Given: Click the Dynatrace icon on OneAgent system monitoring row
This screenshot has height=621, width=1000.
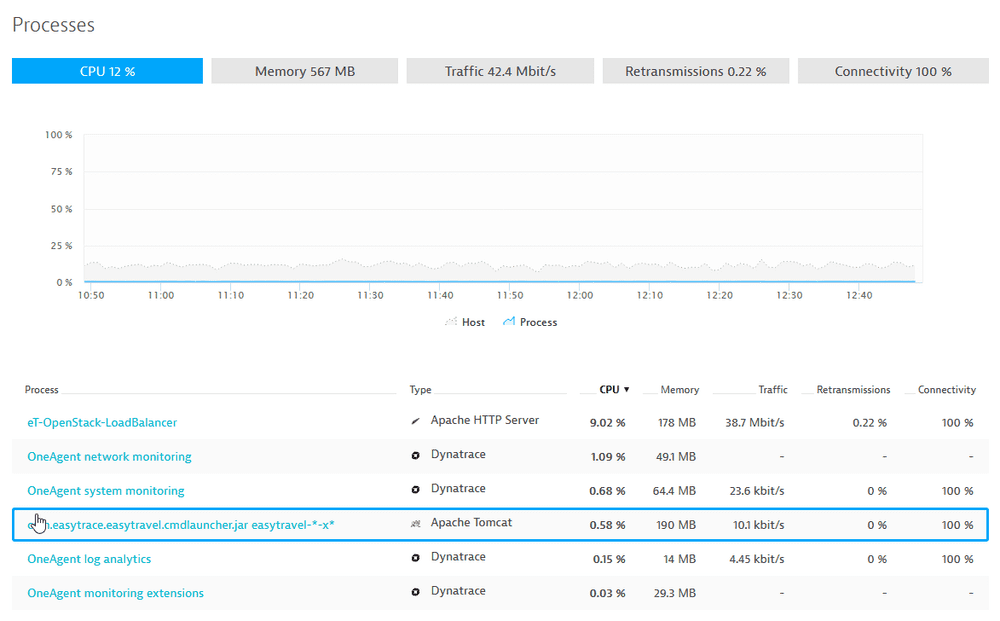Looking at the screenshot, I should [415, 489].
